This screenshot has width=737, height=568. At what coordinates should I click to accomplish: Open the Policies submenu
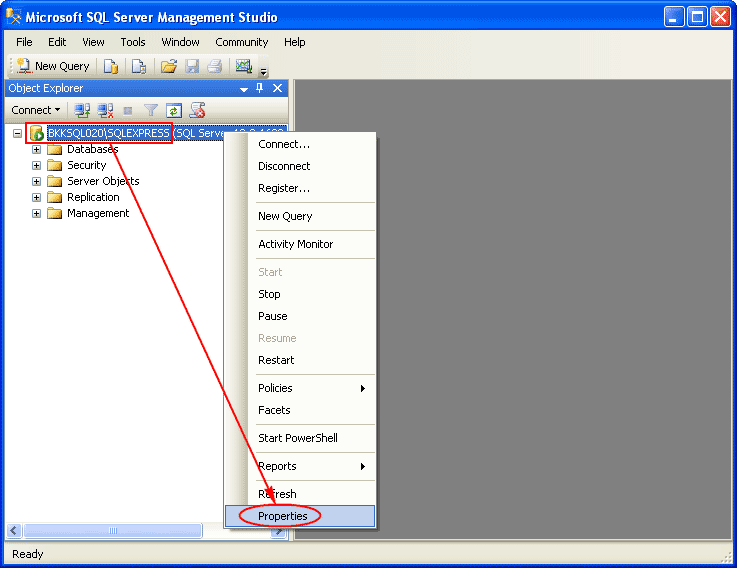[x=300, y=388]
